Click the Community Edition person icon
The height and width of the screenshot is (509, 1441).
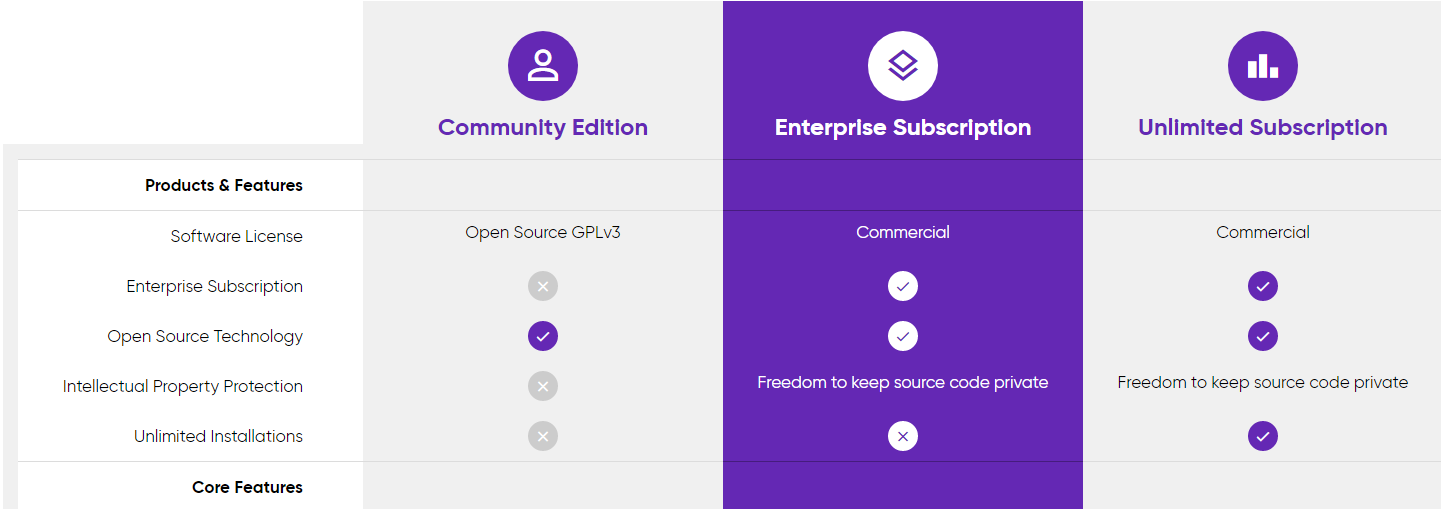click(543, 66)
